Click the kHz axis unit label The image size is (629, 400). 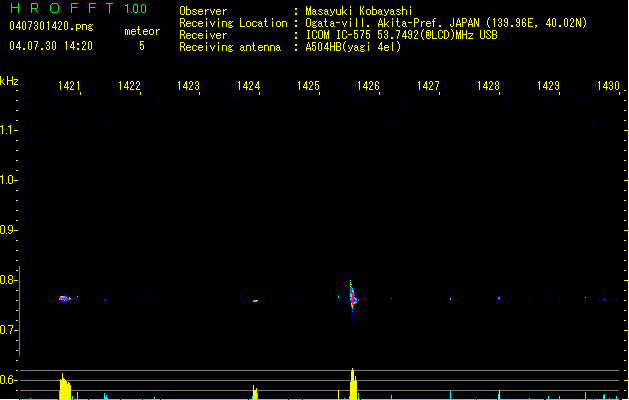(x=9, y=81)
